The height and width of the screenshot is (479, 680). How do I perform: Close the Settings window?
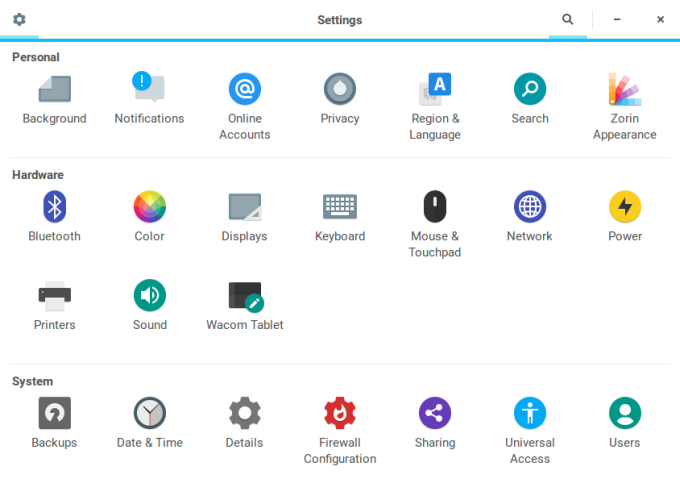click(x=660, y=20)
